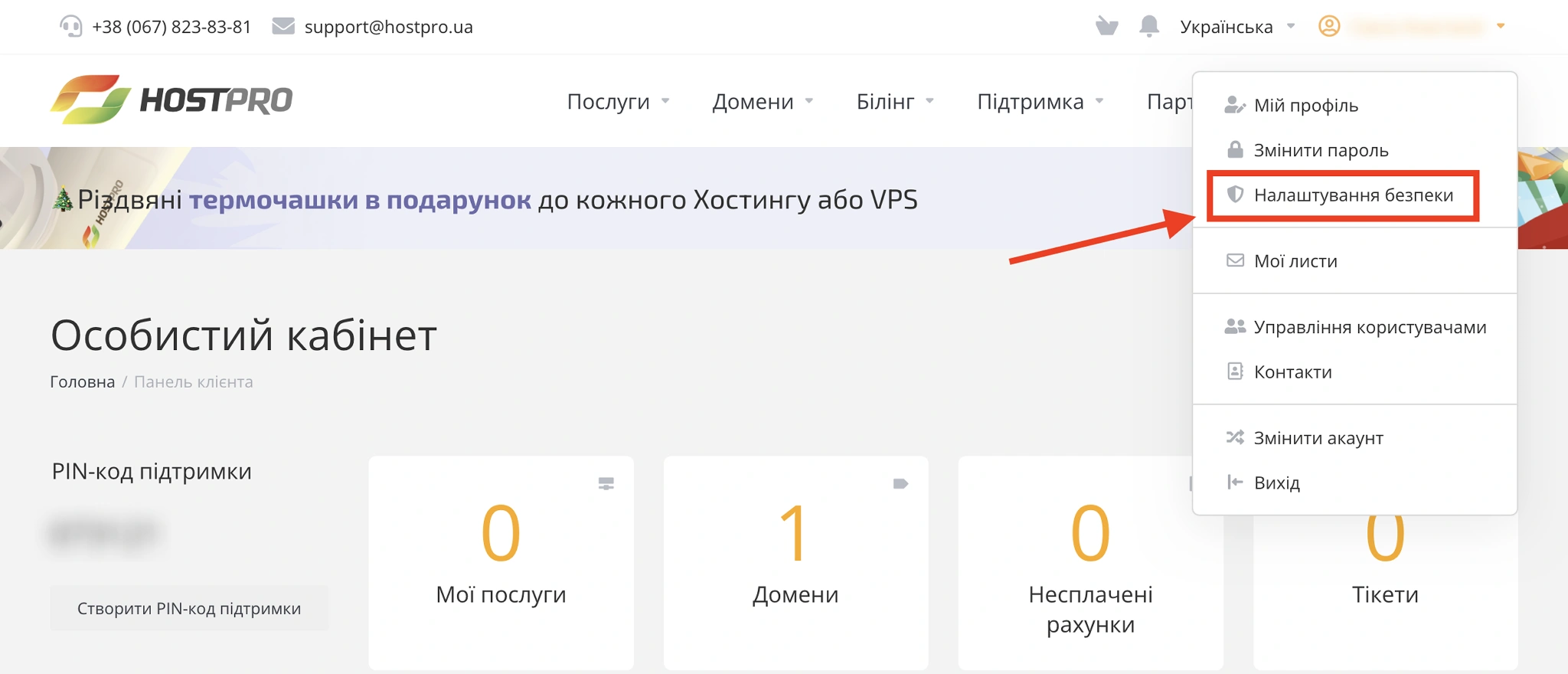
Task: Click the envelope icon next to Мої листи
Action: point(1234,260)
